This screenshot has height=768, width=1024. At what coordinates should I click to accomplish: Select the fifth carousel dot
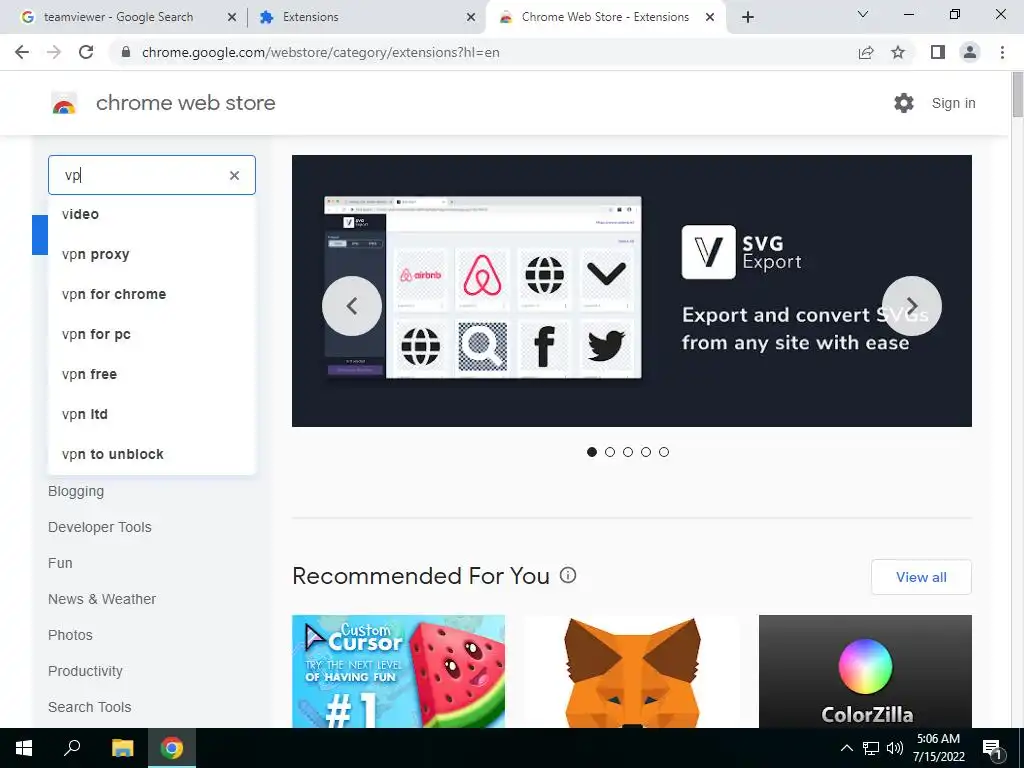(664, 452)
